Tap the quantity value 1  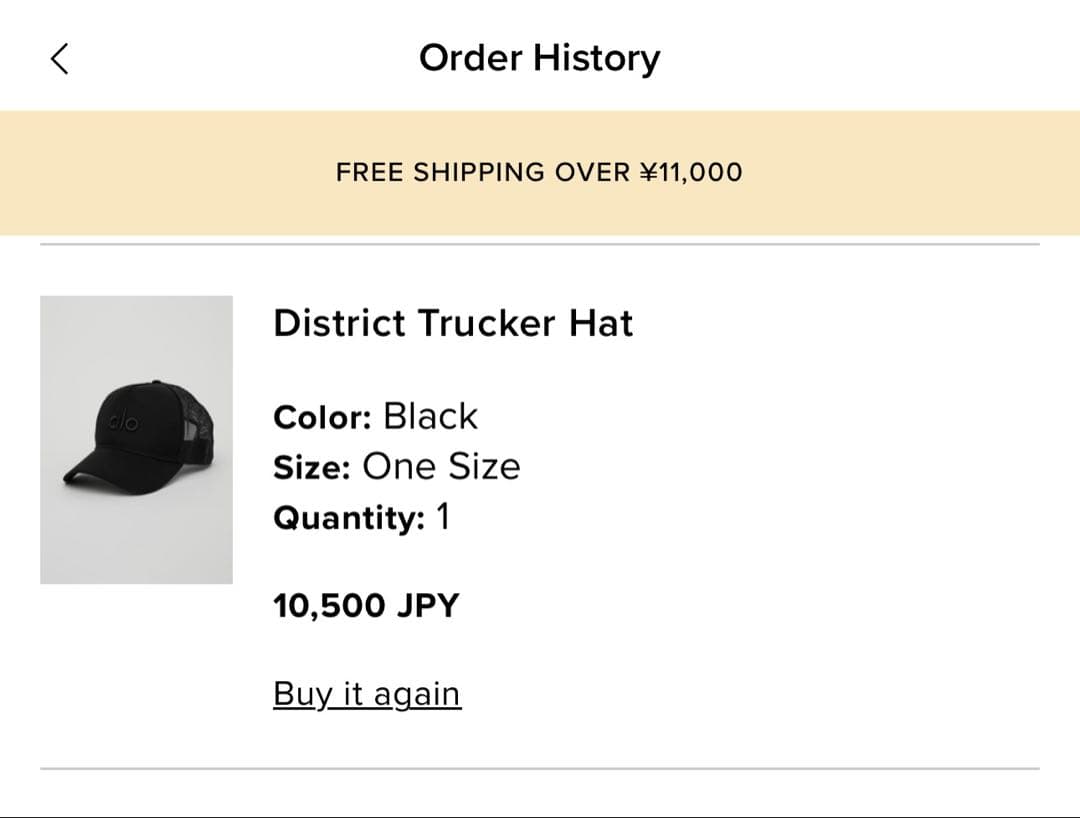(x=443, y=518)
